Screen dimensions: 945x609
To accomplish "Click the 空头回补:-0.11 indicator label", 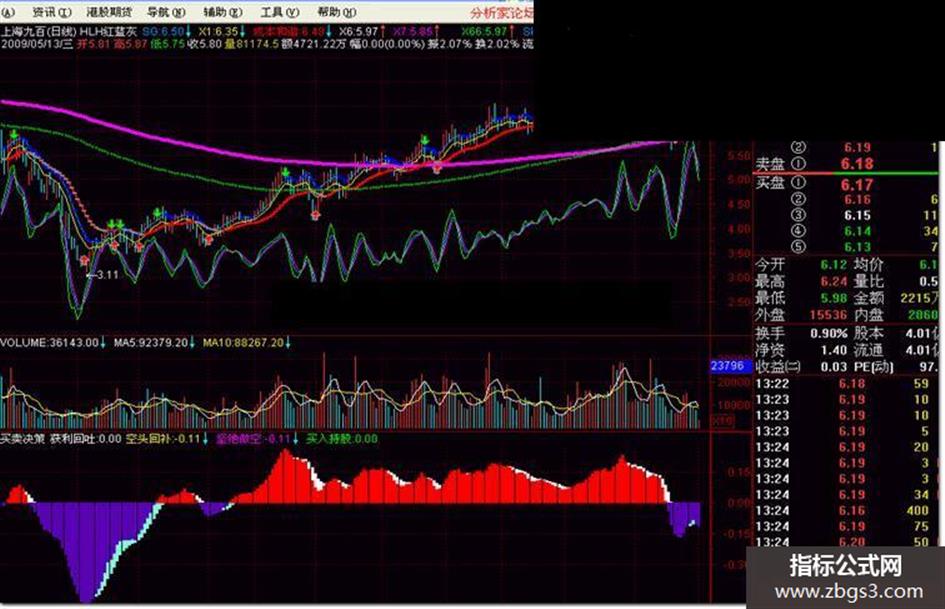I will point(163,439).
